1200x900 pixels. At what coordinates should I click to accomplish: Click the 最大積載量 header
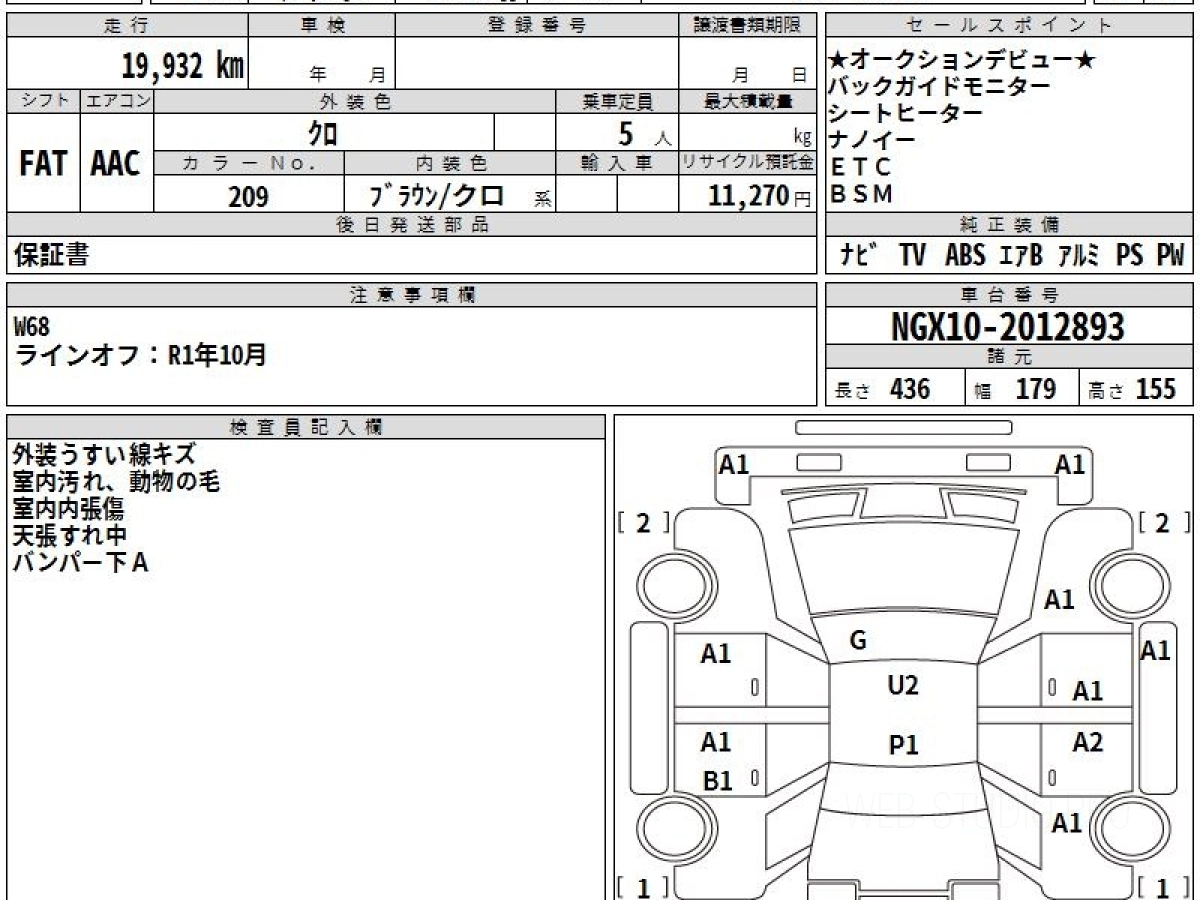pyautogui.click(x=747, y=101)
